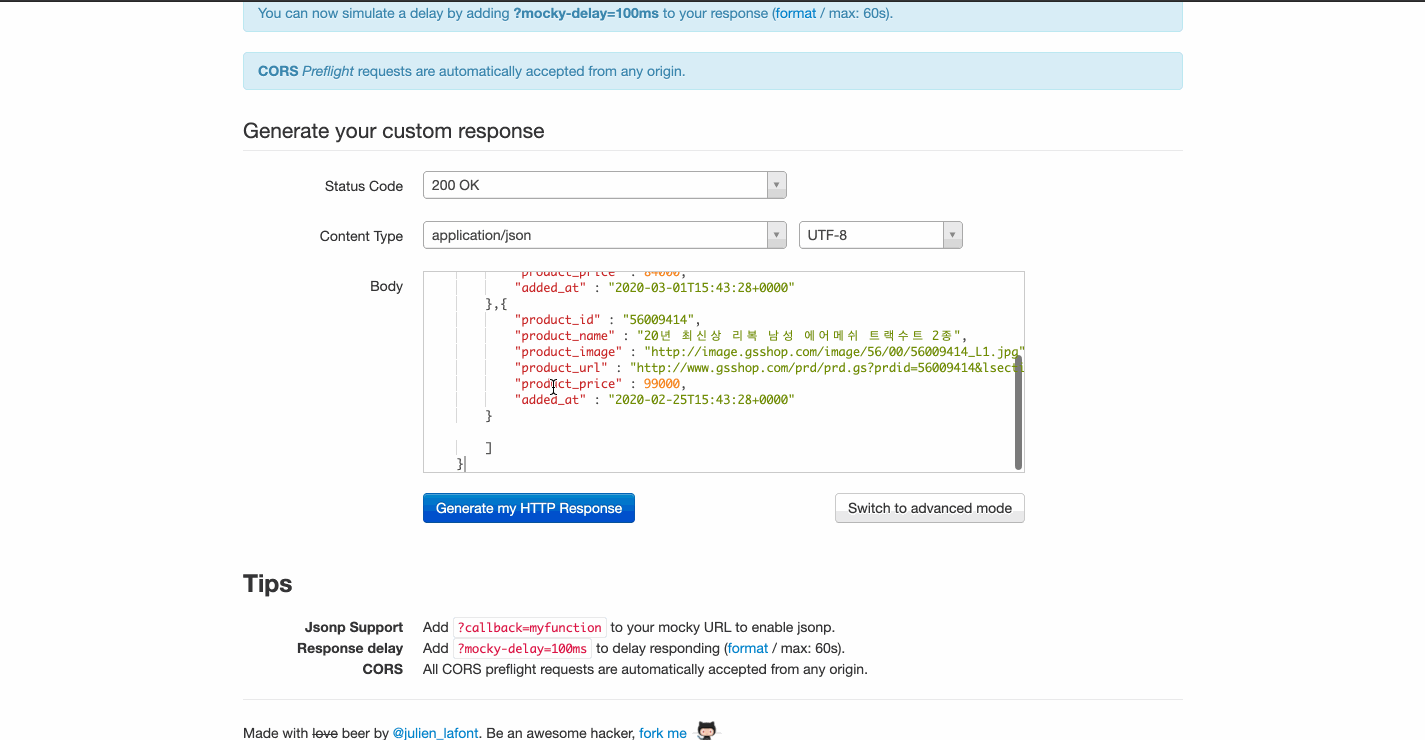Click the Content Type dropdown arrow
Viewport: 1425px width, 740px height.
click(776, 235)
